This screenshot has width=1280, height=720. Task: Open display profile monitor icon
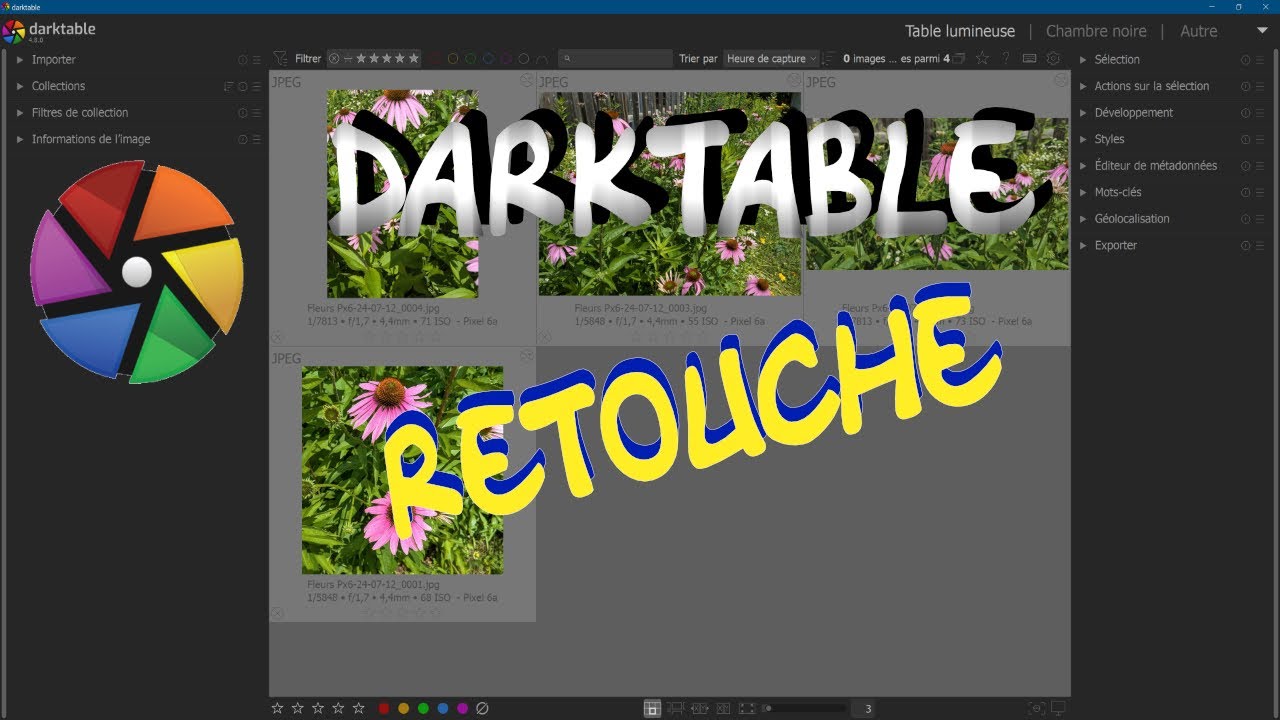1059,709
